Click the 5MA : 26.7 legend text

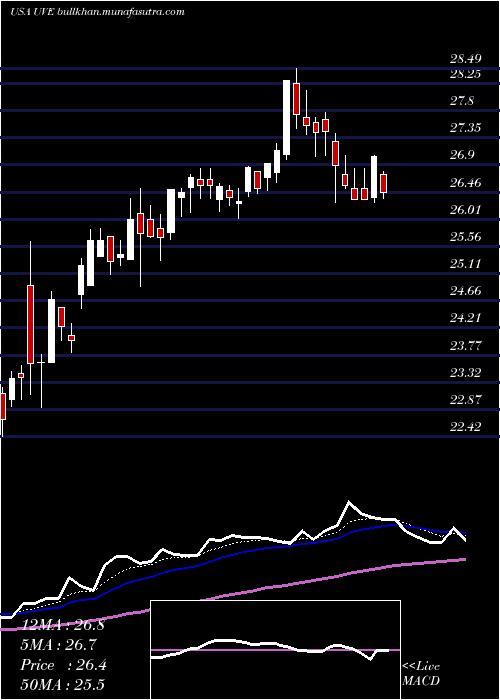[59, 645]
